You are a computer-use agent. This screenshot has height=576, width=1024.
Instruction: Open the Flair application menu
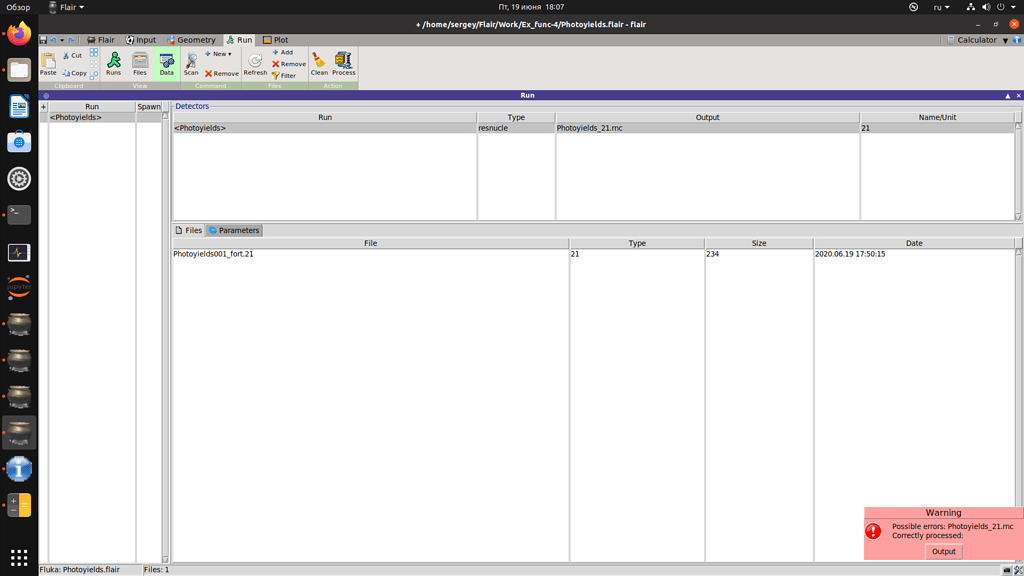pyautogui.click(x=103, y=40)
